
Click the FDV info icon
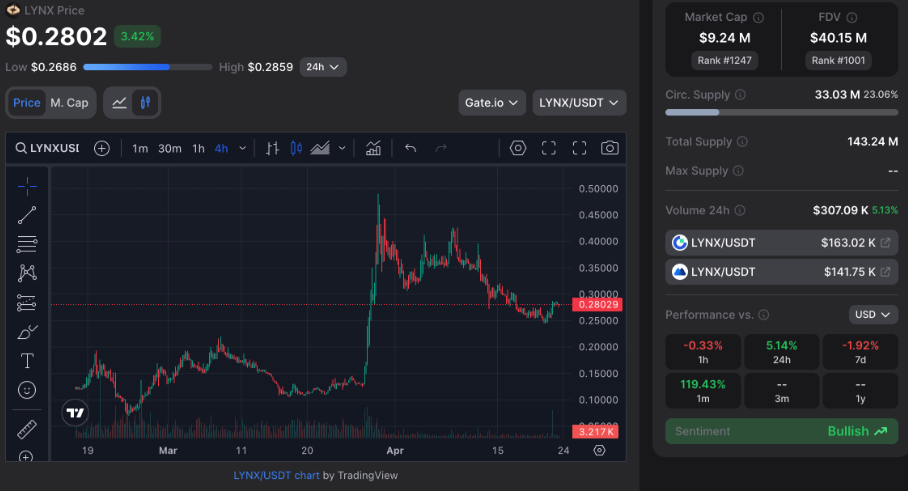pos(852,18)
